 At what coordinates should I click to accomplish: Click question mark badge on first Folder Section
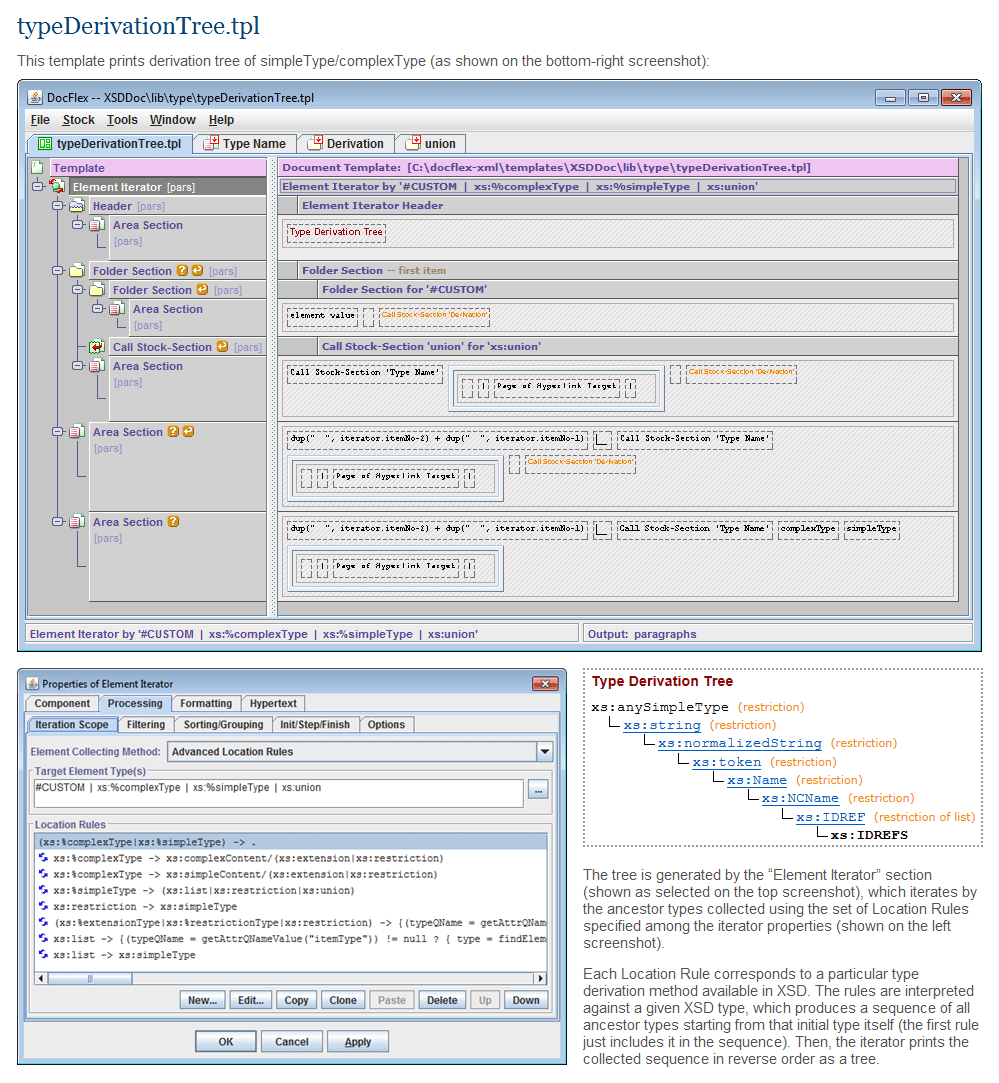tap(182, 271)
